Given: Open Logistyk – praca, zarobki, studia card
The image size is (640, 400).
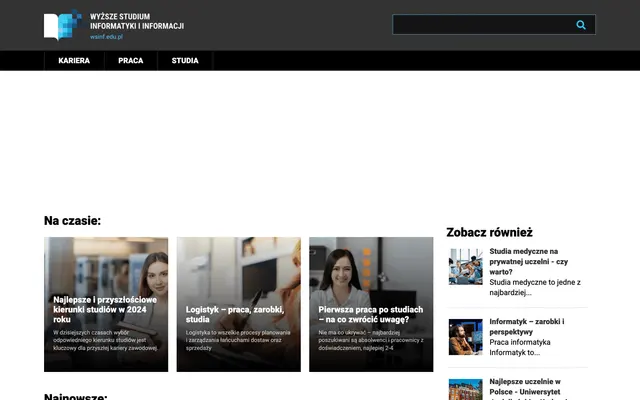Looking at the screenshot, I should point(238,304).
